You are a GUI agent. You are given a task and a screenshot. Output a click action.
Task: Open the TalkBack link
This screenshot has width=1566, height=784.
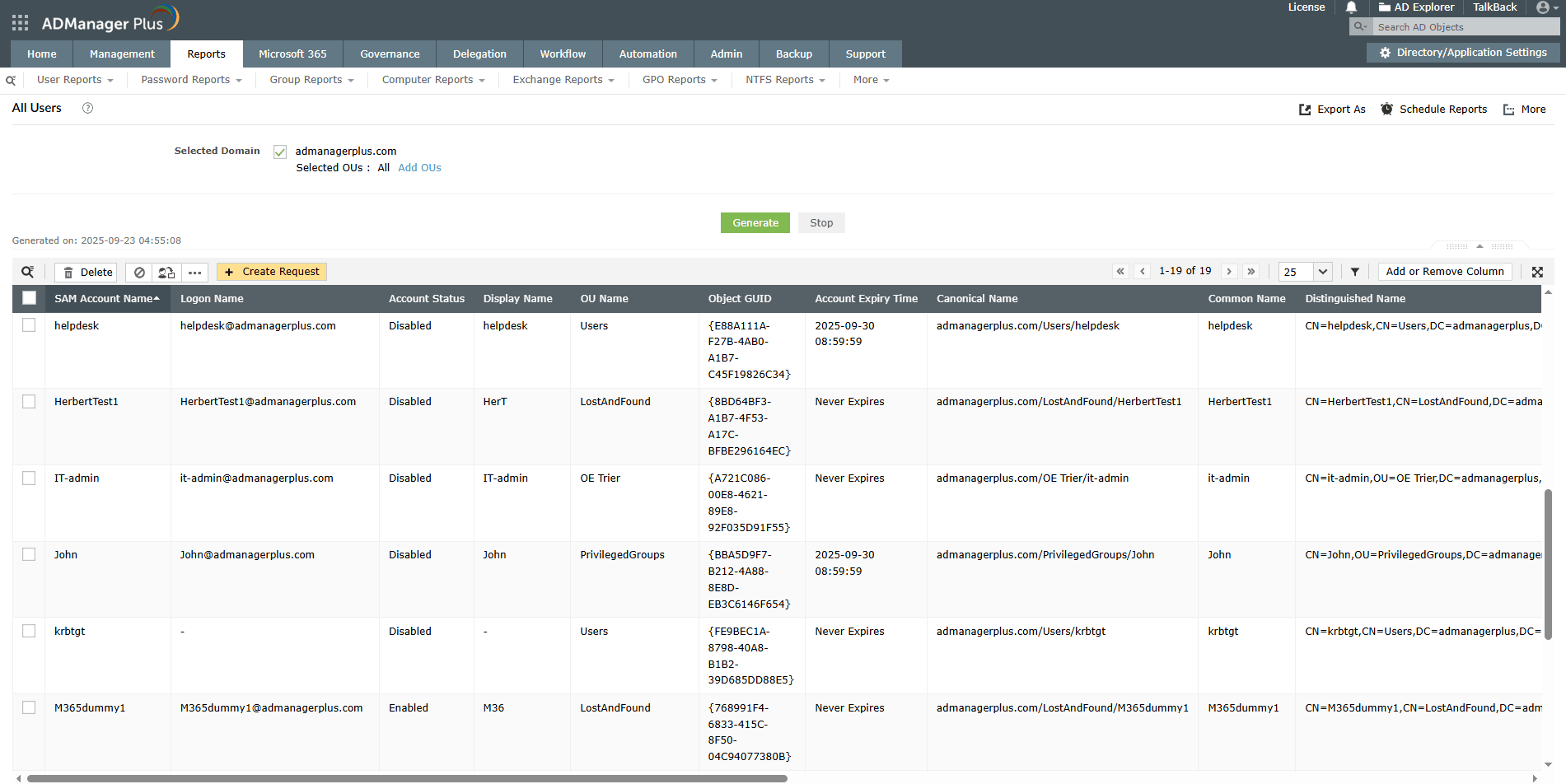pos(1494,7)
